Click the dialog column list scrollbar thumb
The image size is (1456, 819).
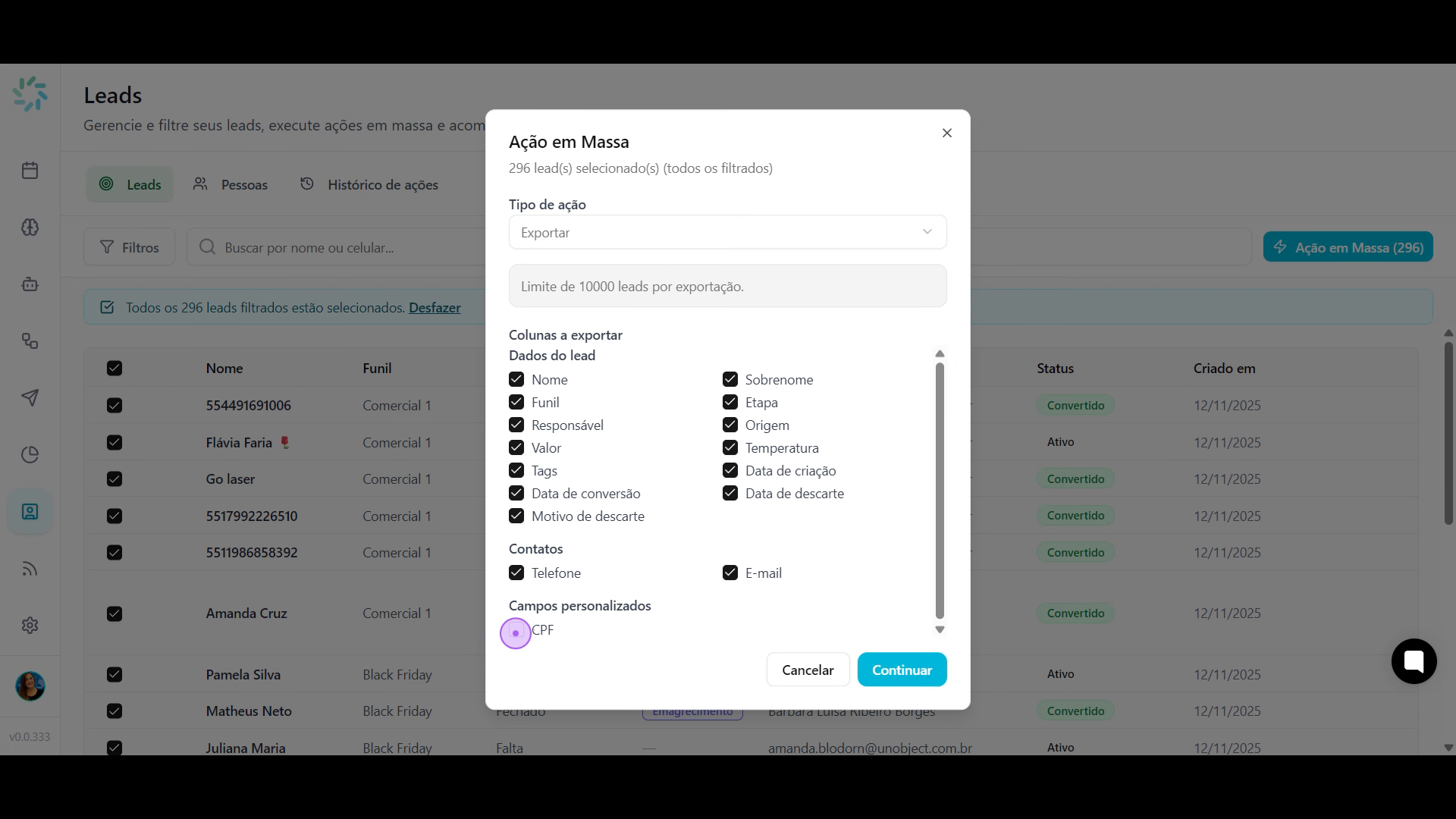940,491
